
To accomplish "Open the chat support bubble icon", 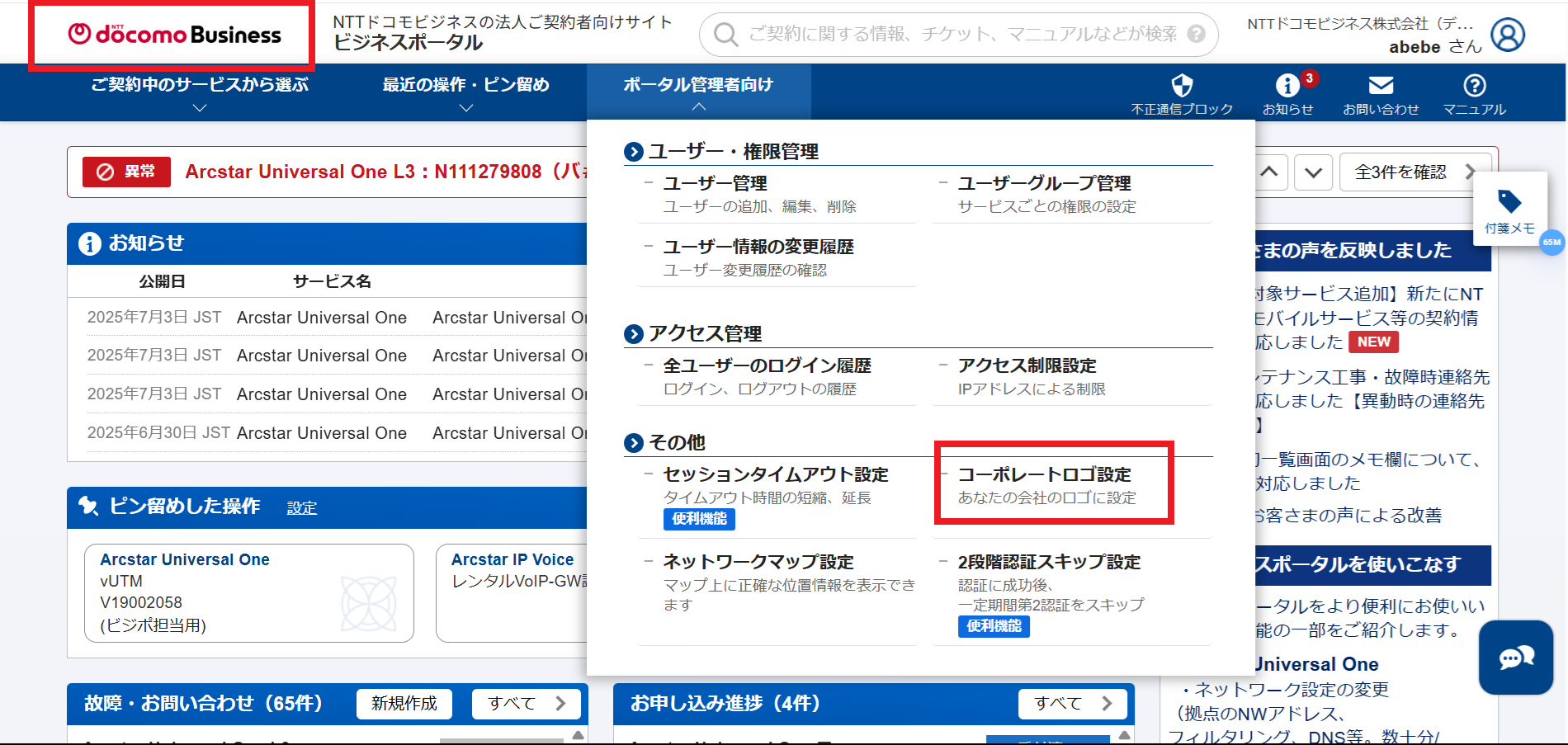I will (x=1516, y=658).
